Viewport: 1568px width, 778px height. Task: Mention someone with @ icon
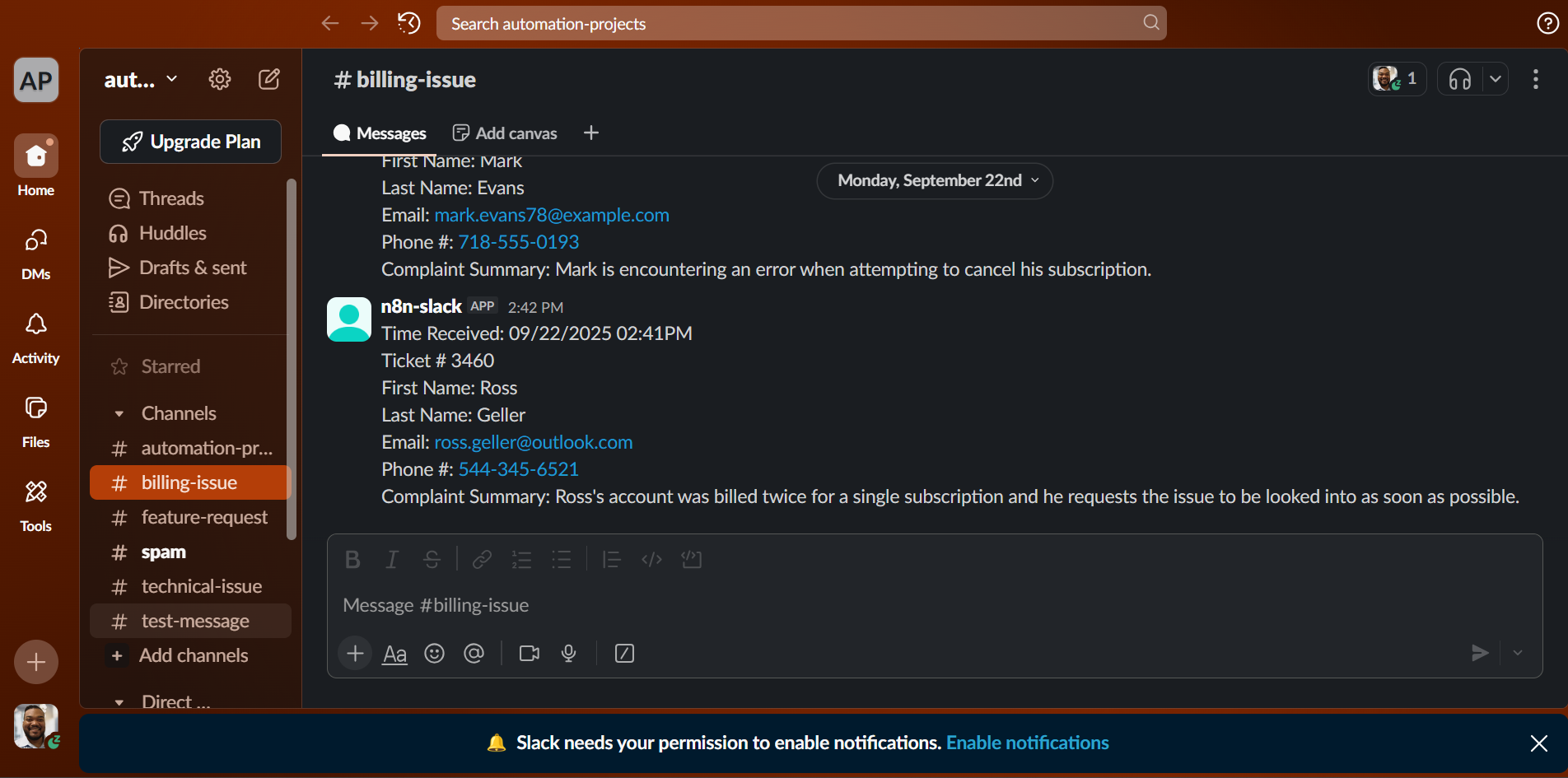click(474, 654)
